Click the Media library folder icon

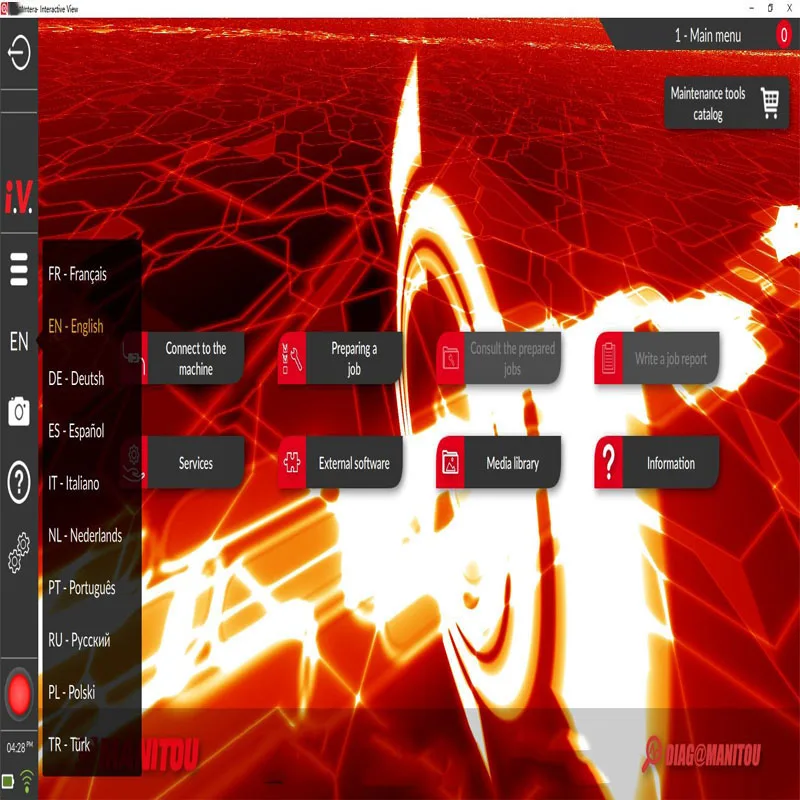point(451,461)
